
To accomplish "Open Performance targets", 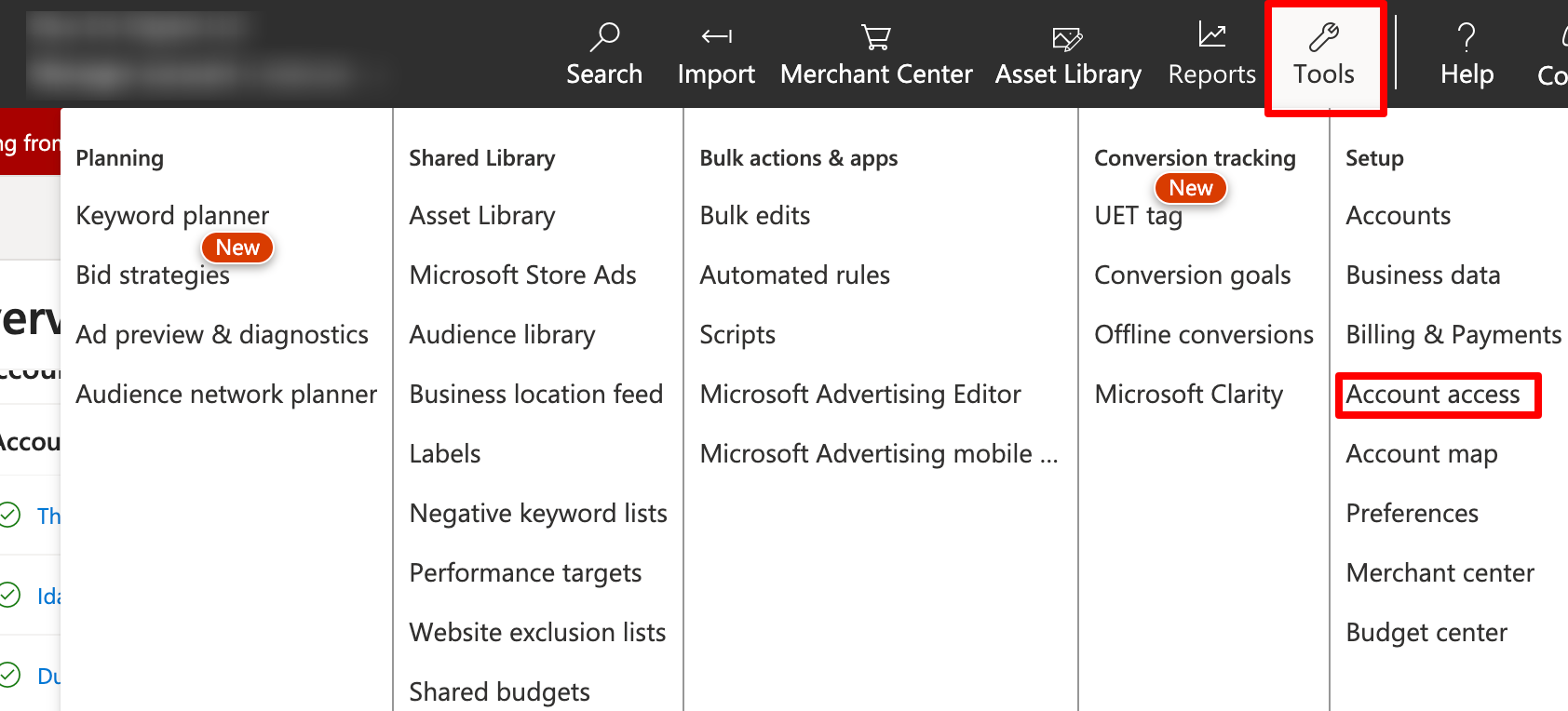I will click(525, 573).
